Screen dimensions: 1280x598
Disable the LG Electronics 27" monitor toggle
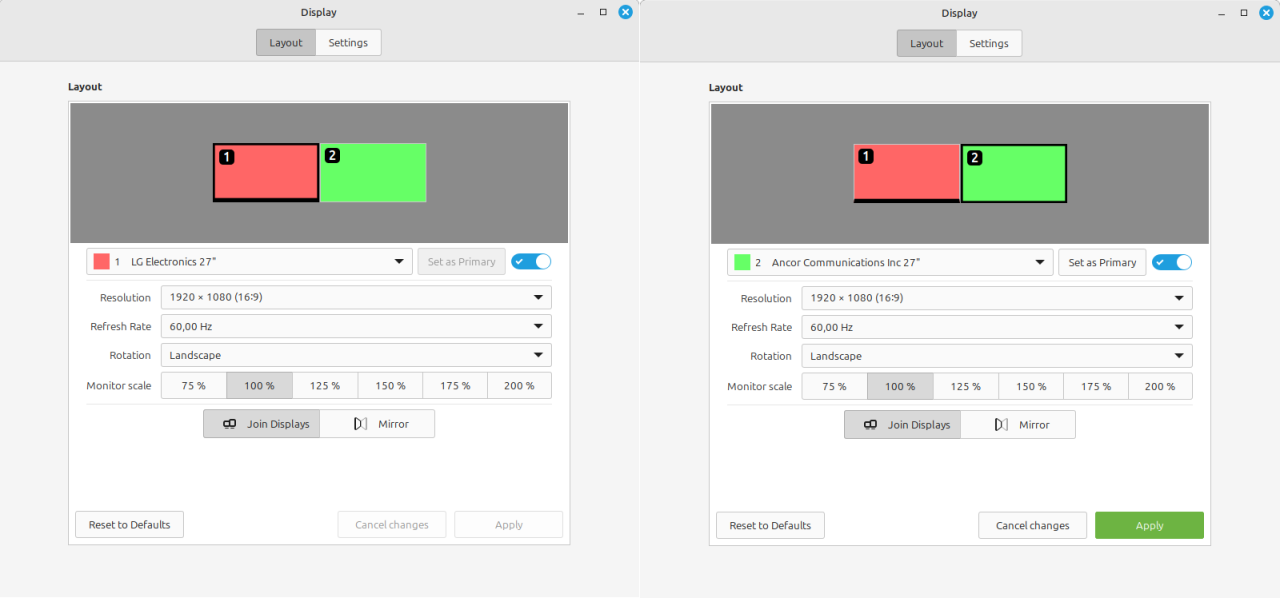[x=531, y=261]
